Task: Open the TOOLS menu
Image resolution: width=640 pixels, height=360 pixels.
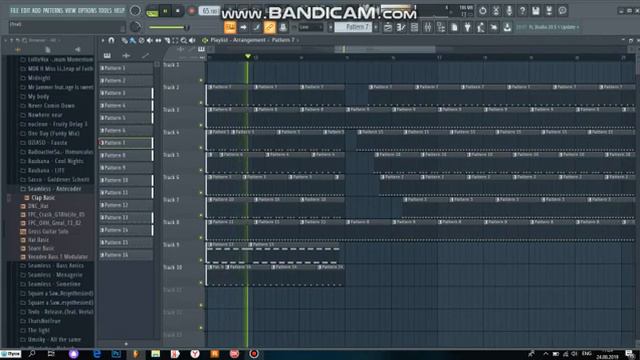Action: click(x=106, y=10)
